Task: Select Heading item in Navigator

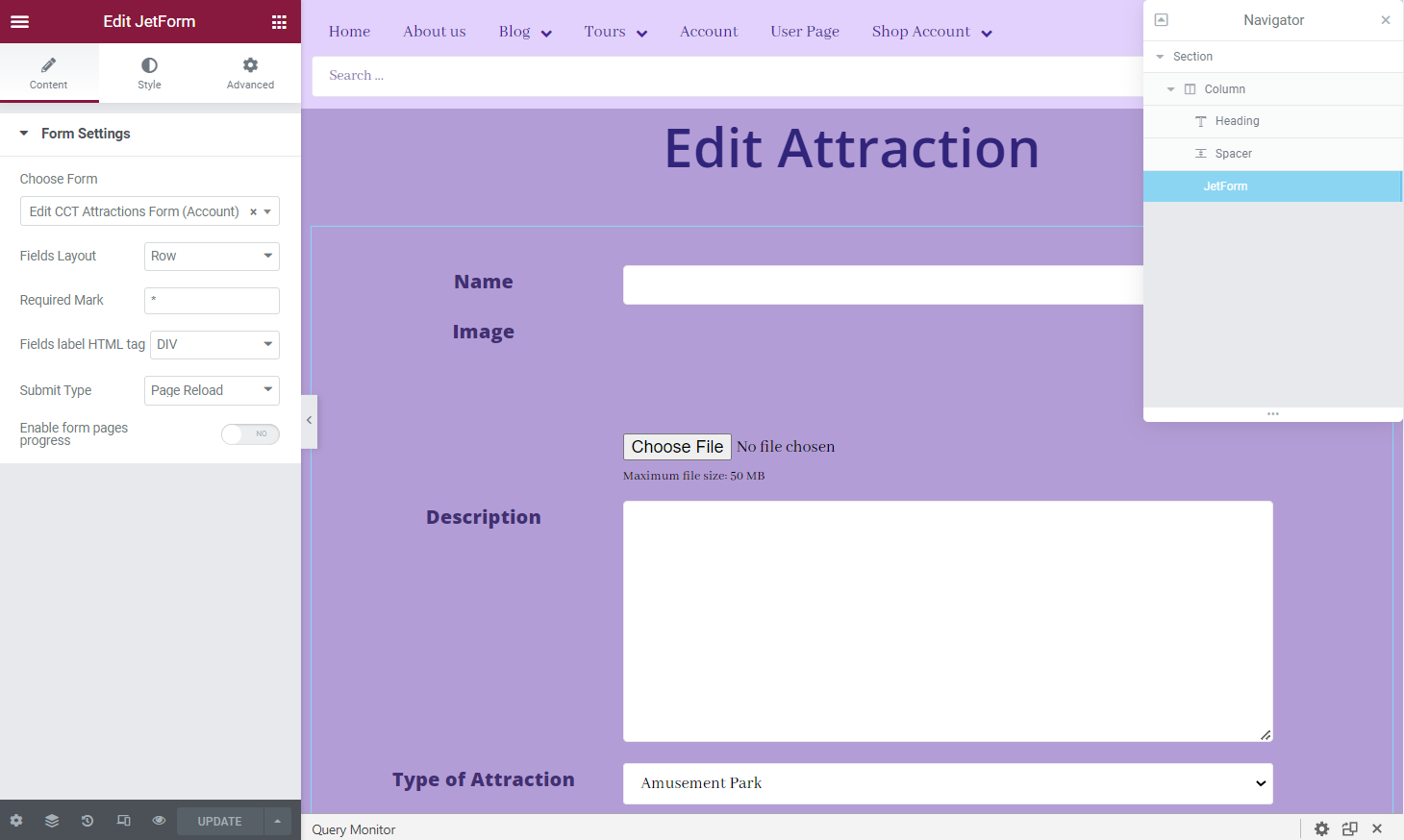Action: pos(1237,121)
